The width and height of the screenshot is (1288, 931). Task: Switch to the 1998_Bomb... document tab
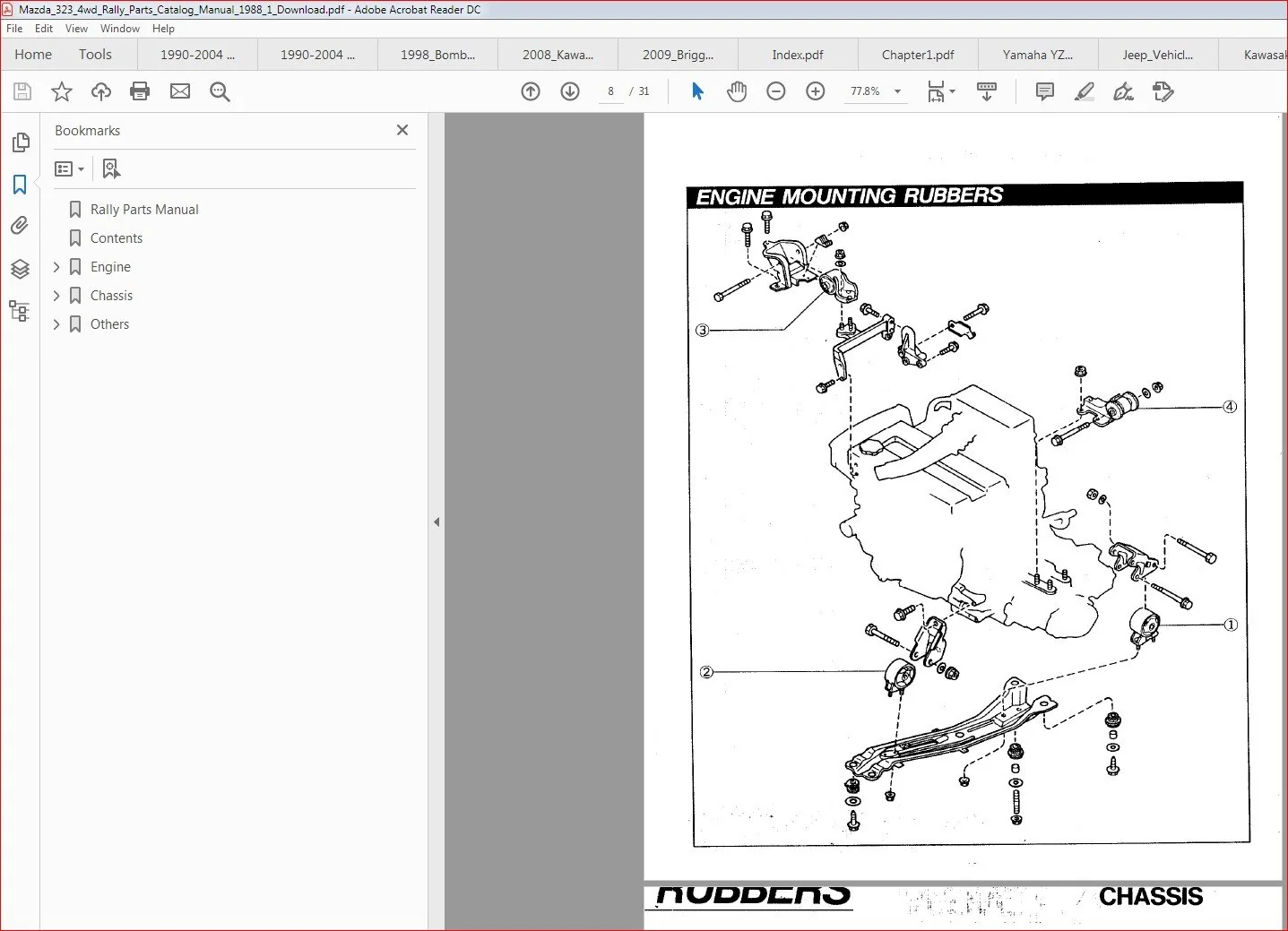coord(437,55)
